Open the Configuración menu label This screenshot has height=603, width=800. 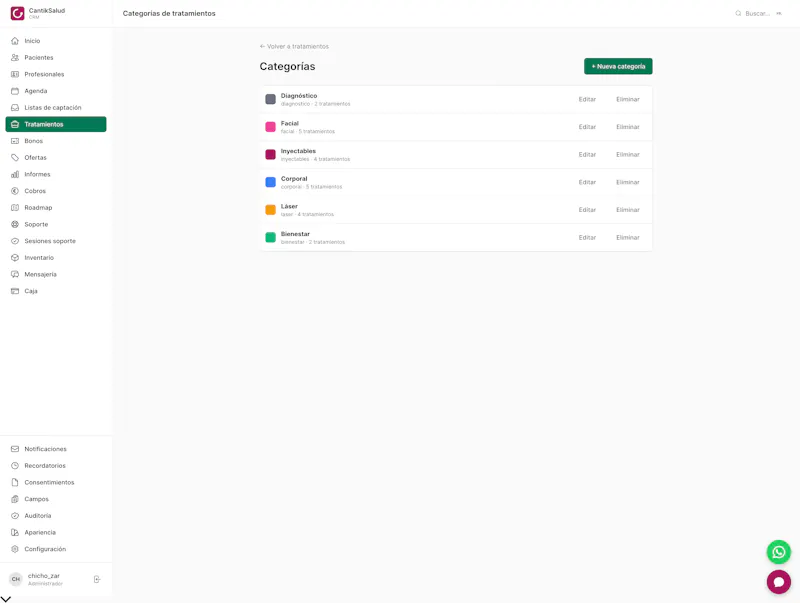45,549
